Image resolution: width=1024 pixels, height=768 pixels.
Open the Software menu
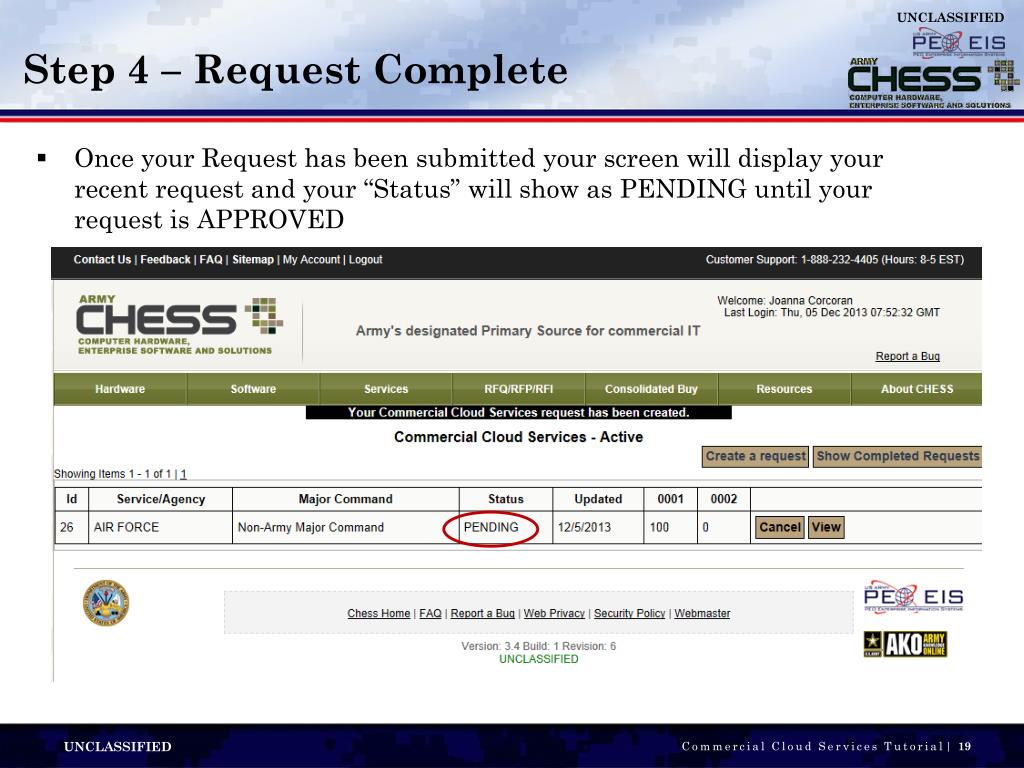pos(253,389)
